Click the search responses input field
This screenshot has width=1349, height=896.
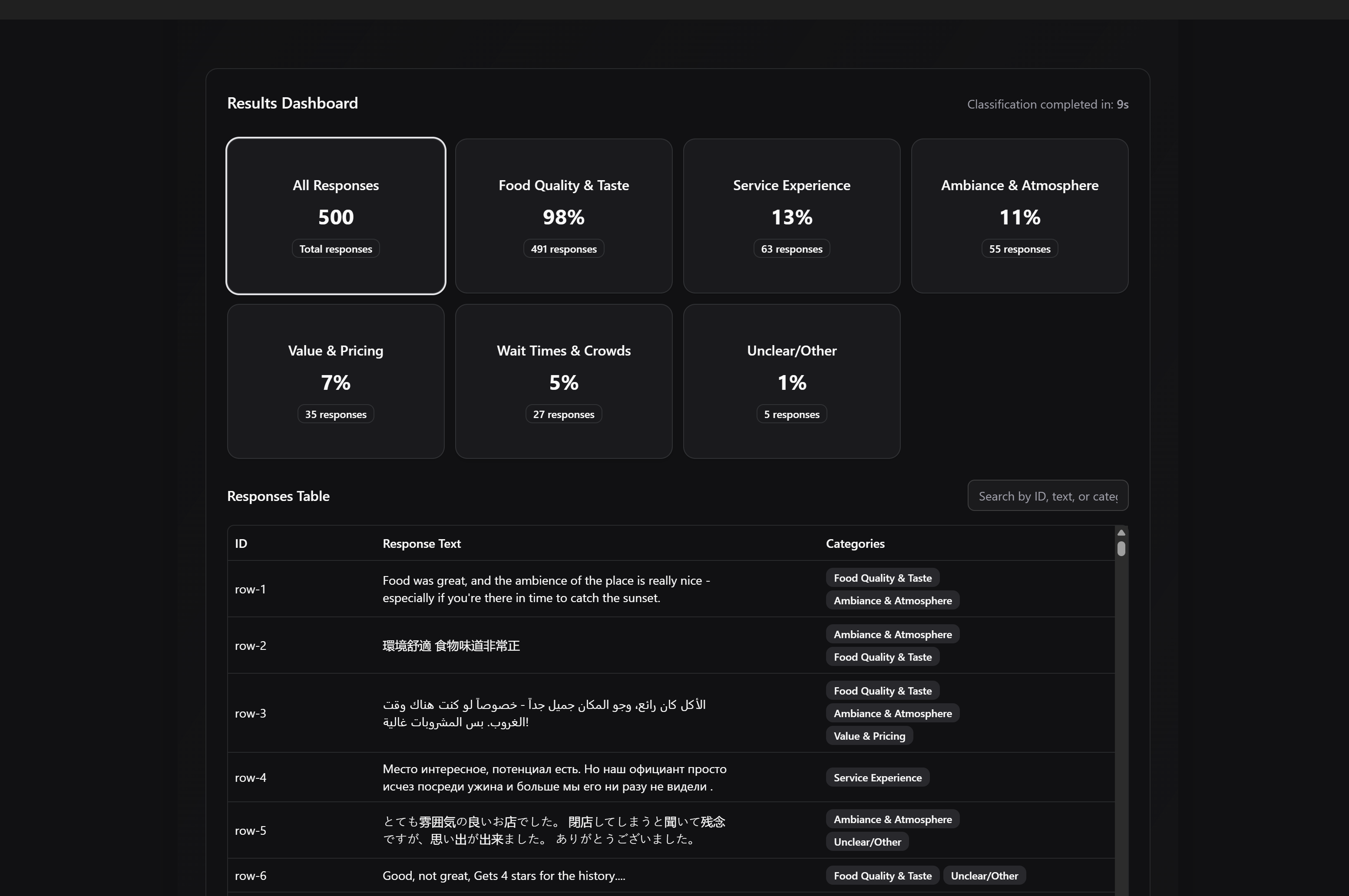[1047, 495]
